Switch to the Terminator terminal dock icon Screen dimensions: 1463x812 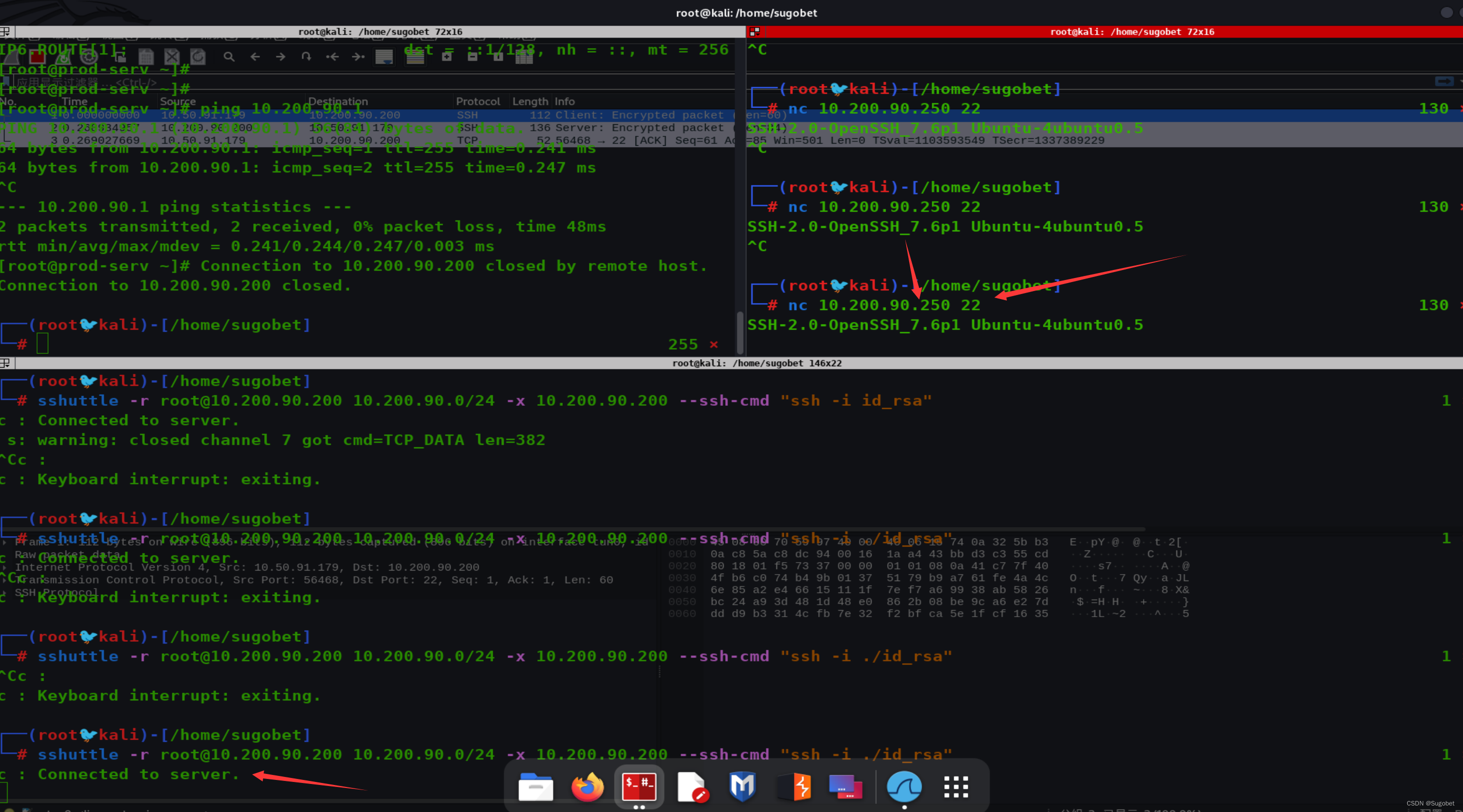click(x=639, y=787)
